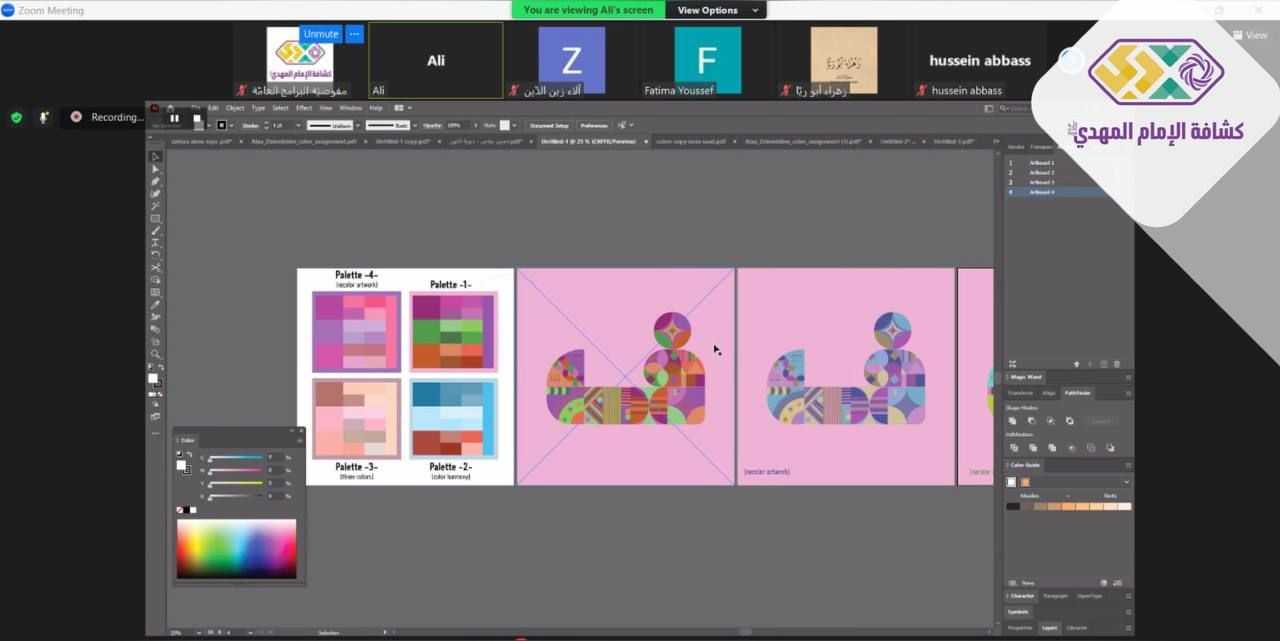Activate the Zoom magnifier tool
Screen dimensions: 1280x641
pos(155,354)
